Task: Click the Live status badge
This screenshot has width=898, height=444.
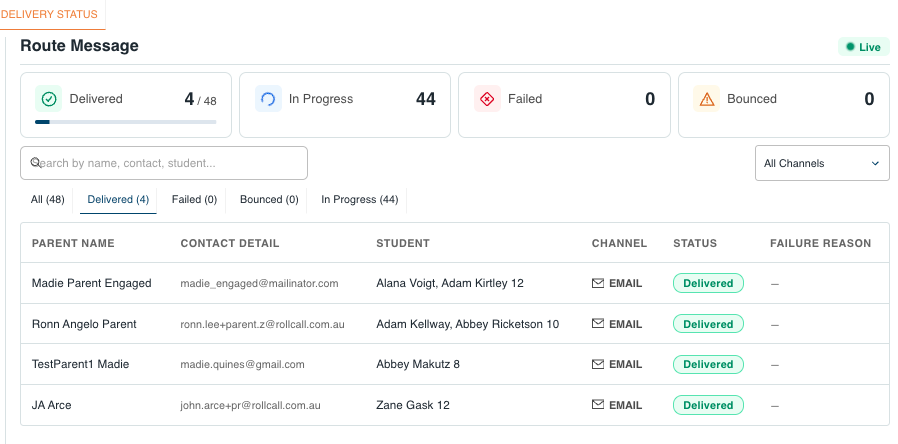Action: [x=863, y=47]
